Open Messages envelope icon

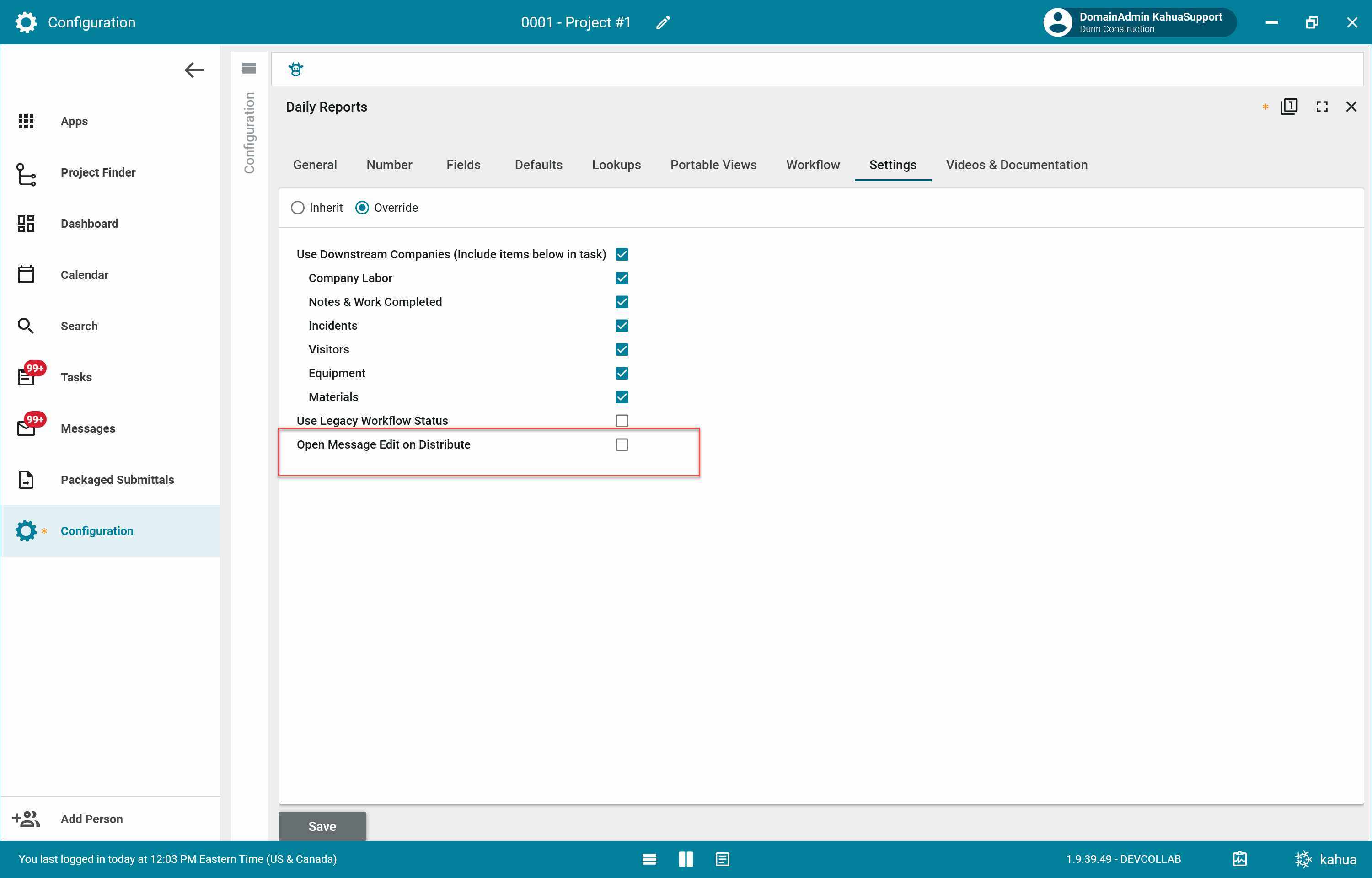pyautogui.click(x=26, y=428)
